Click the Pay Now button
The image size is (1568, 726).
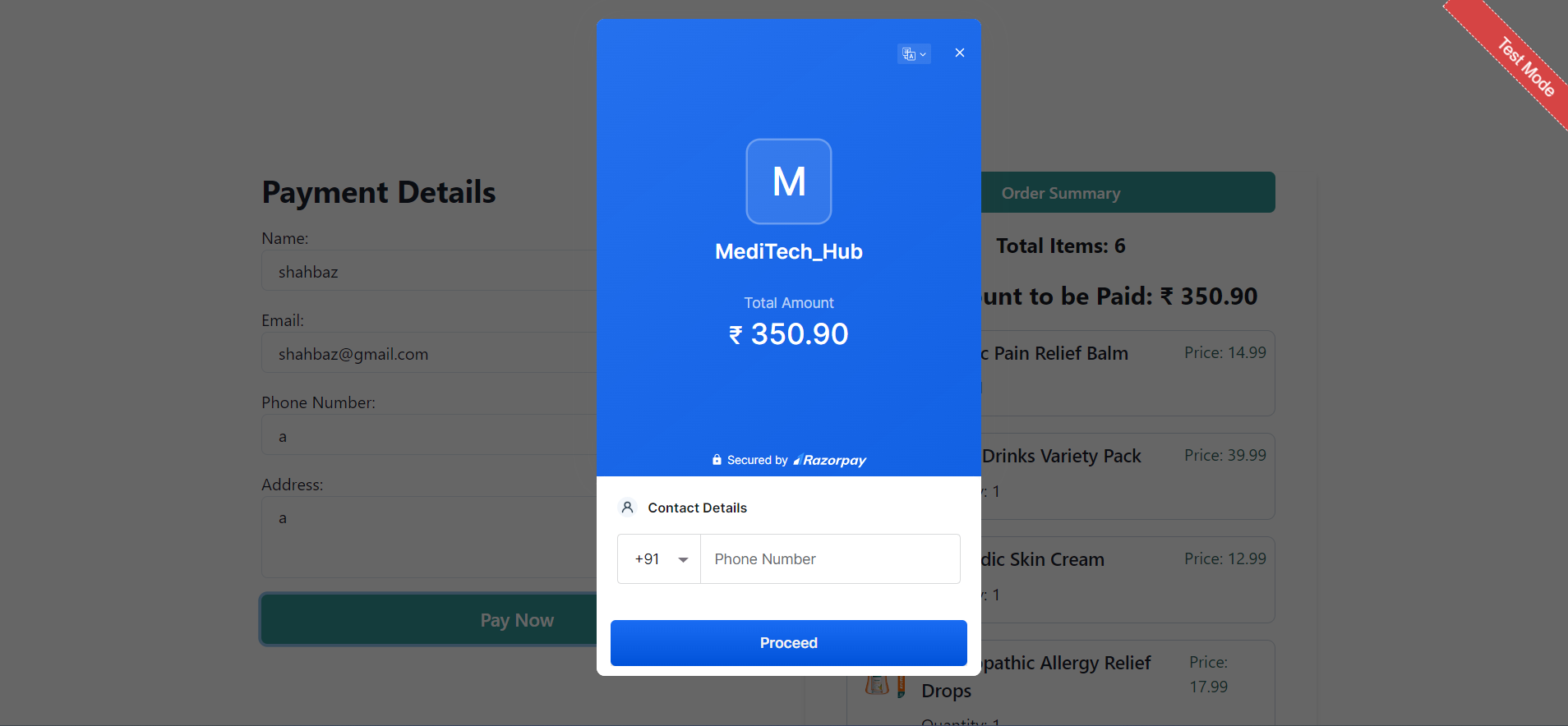[429, 620]
